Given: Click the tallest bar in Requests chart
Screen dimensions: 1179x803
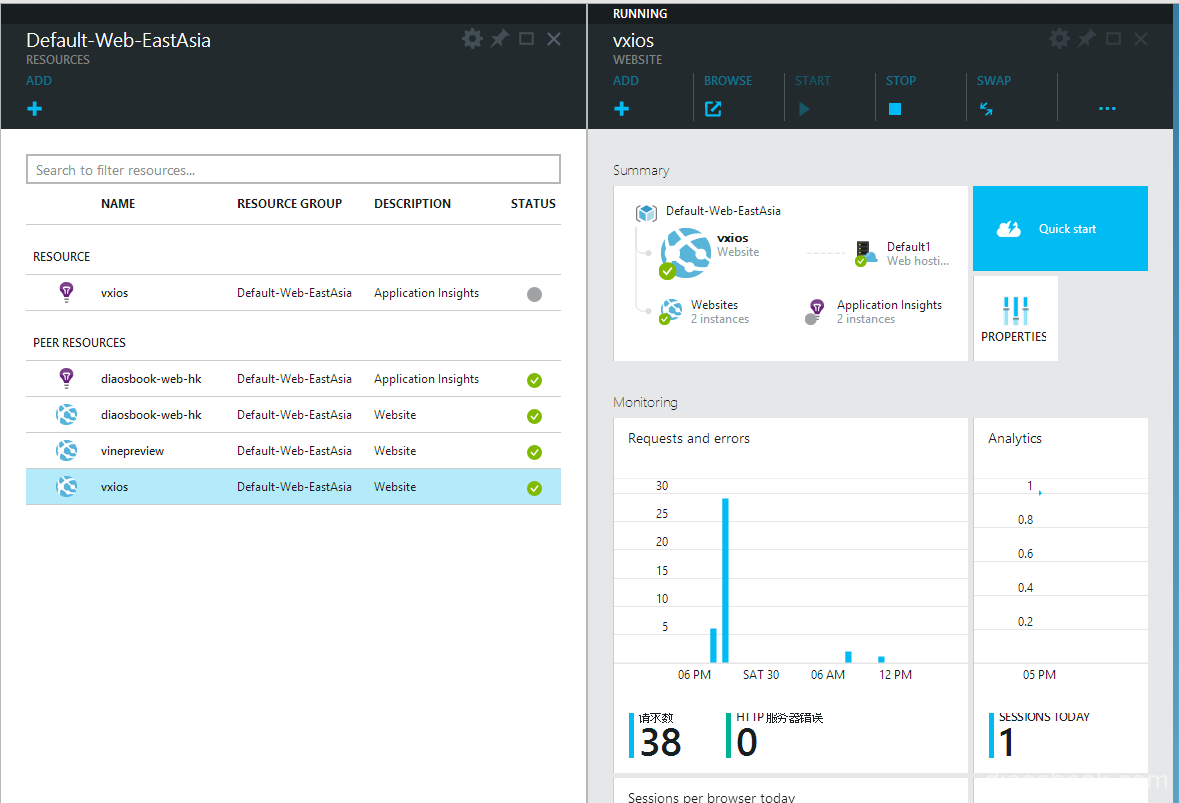Looking at the screenshot, I should pos(725,580).
